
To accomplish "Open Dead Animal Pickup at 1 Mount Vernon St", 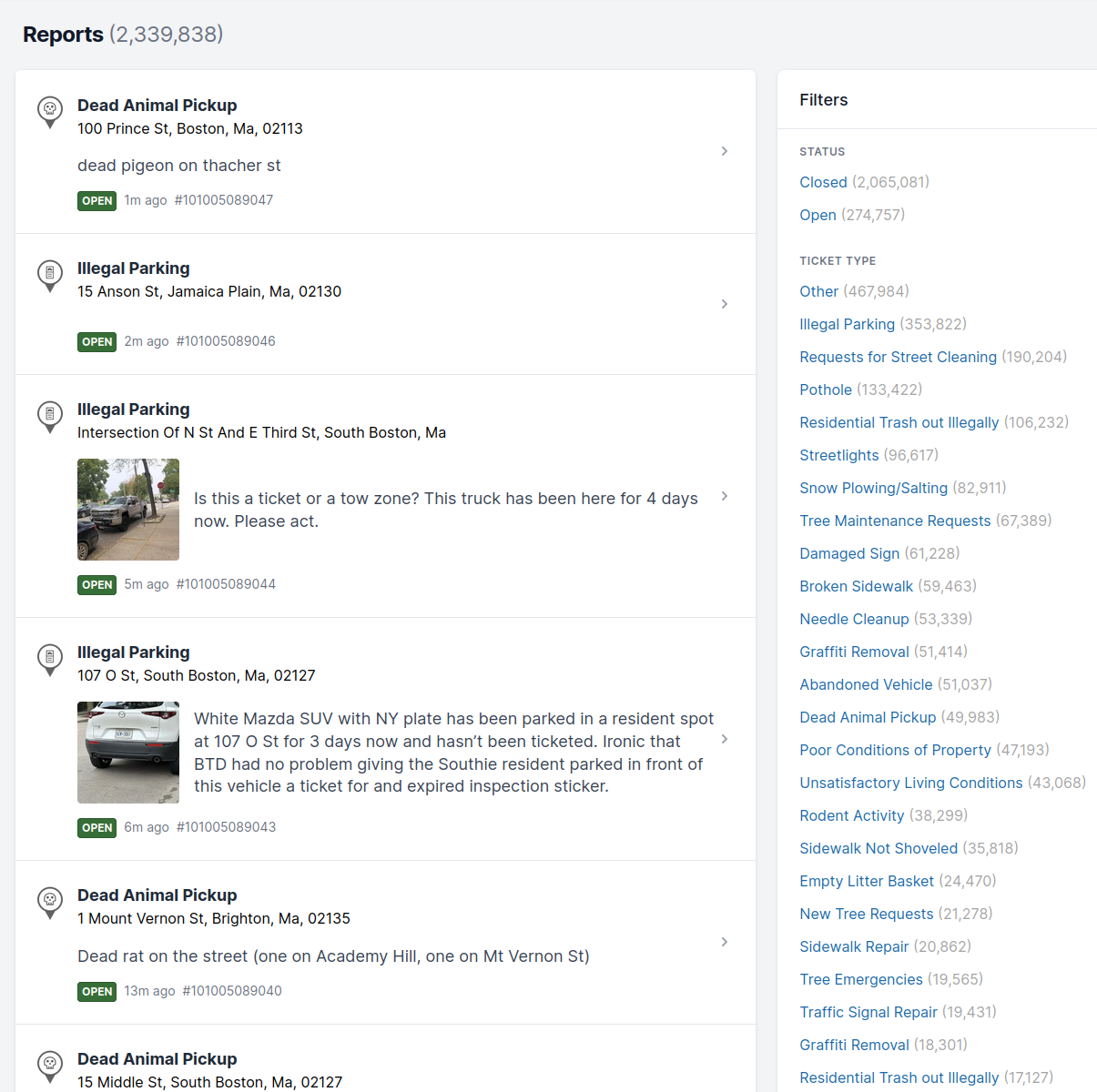I will coord(157,895).
